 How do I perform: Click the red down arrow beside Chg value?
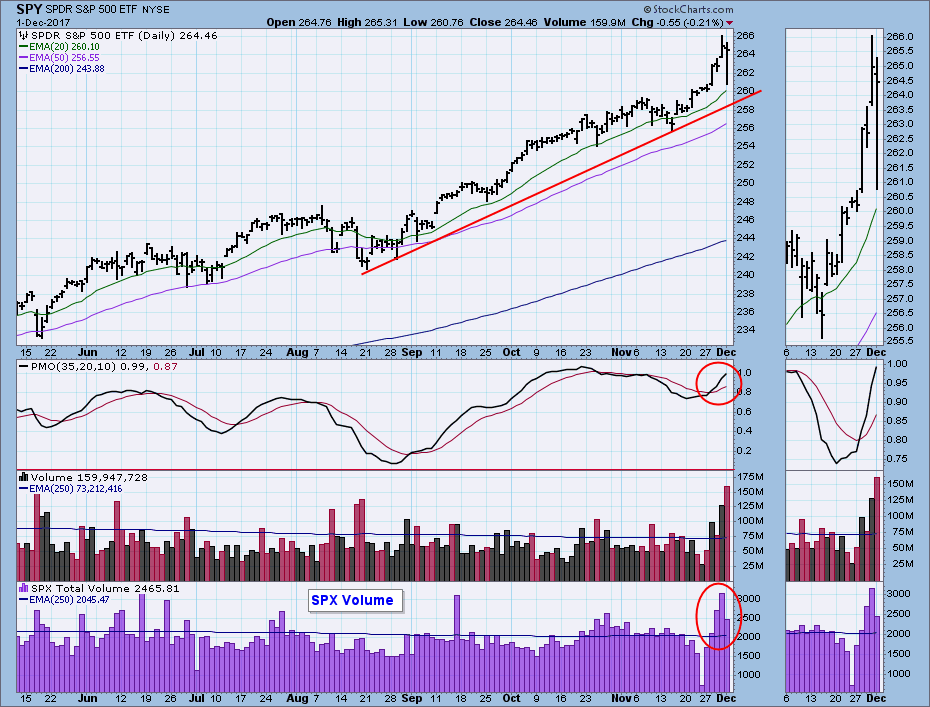(x=729, y=23)
